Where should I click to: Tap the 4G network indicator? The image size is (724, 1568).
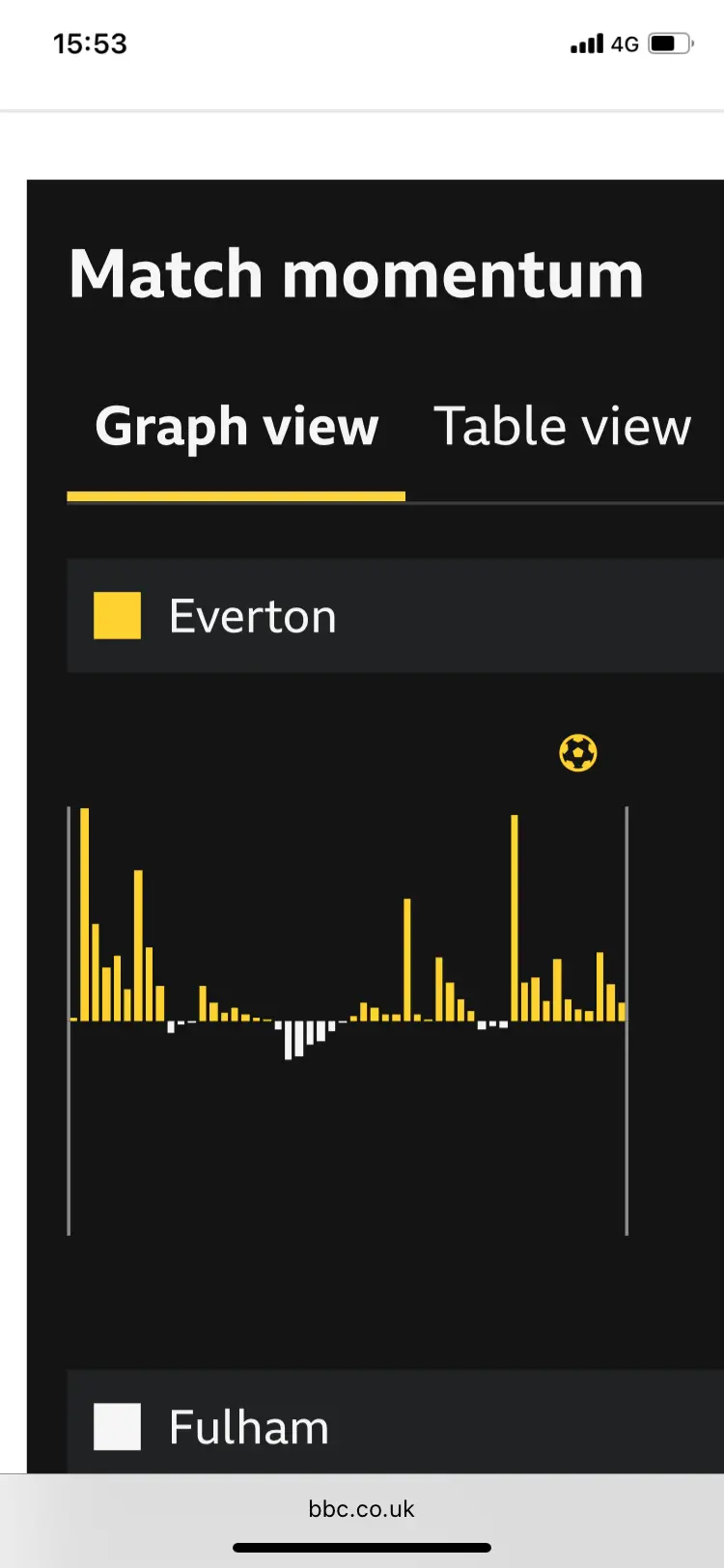click(x=625, y=43)
